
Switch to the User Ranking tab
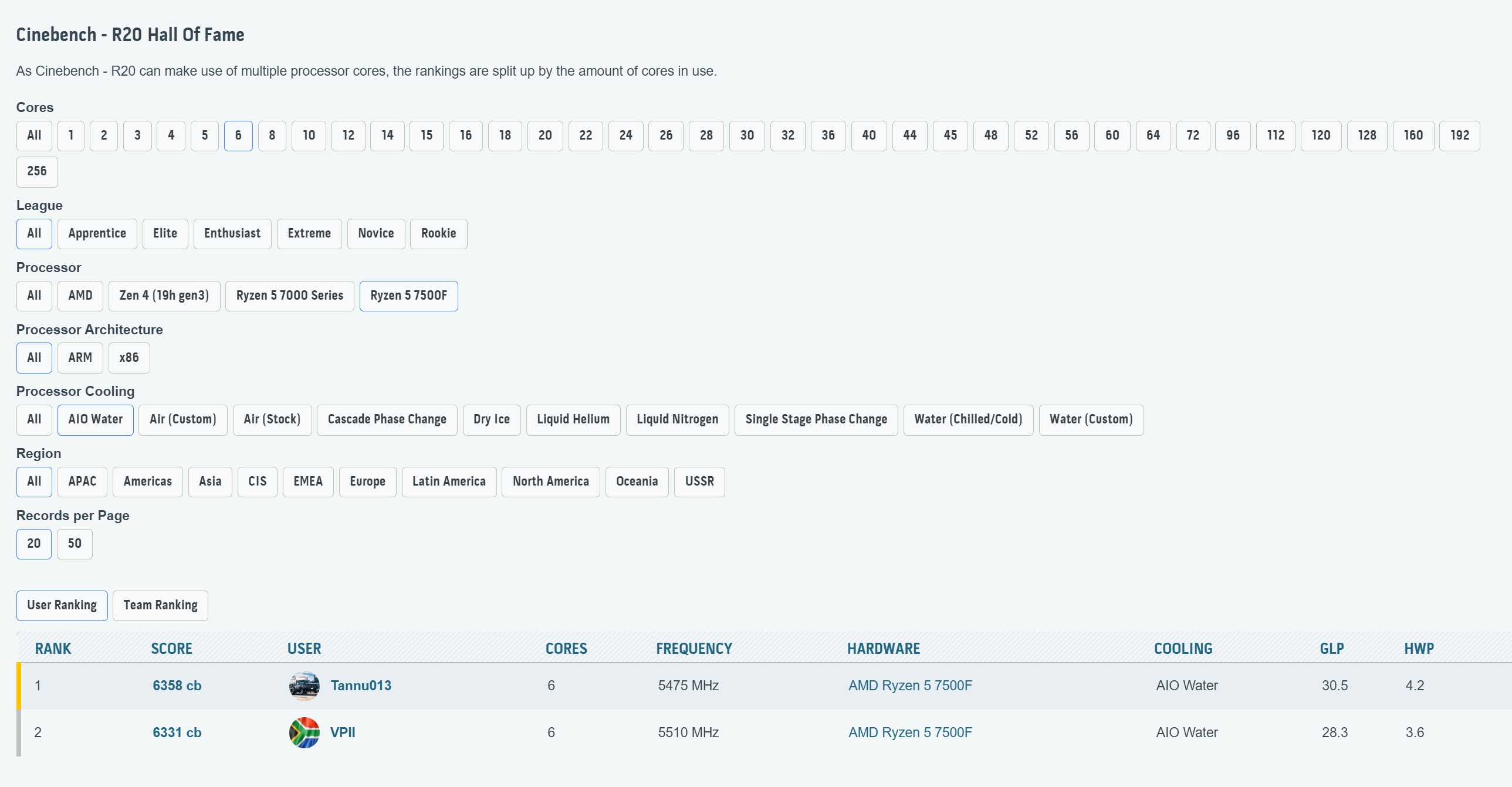click(x=62, y=606)
